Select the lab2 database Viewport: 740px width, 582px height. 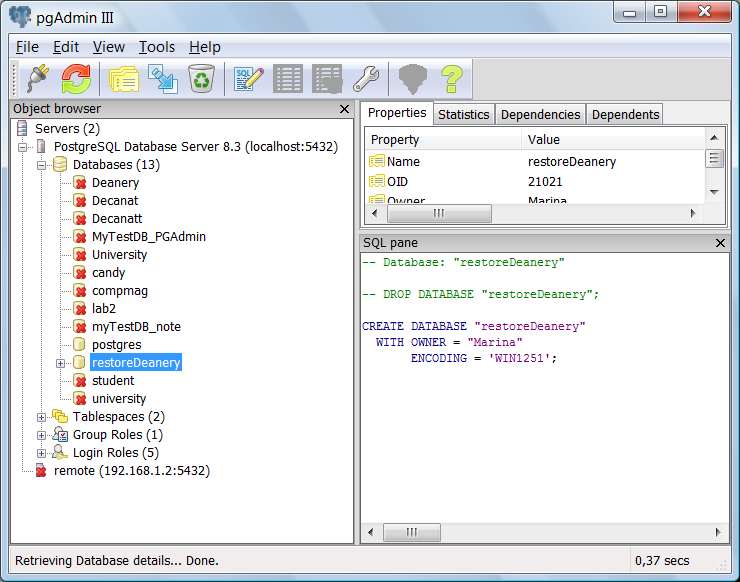coord(103,309)
